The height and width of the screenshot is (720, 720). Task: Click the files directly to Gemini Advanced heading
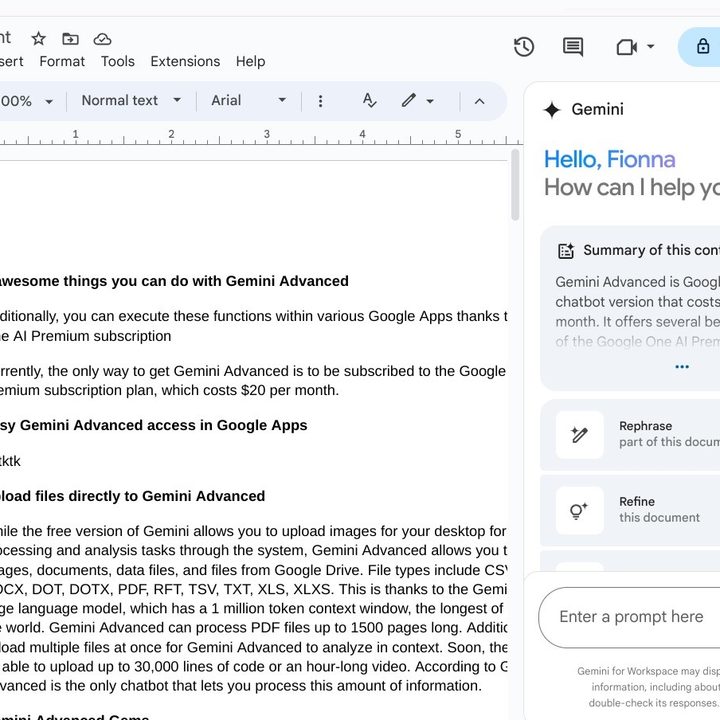coord(132,496)
